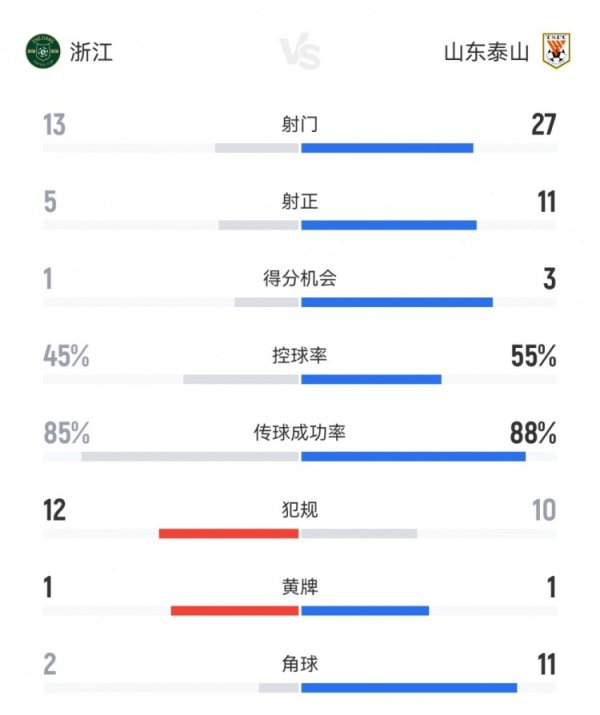Select the 角球 corners label
600x715 pixels.
(300, 663)
